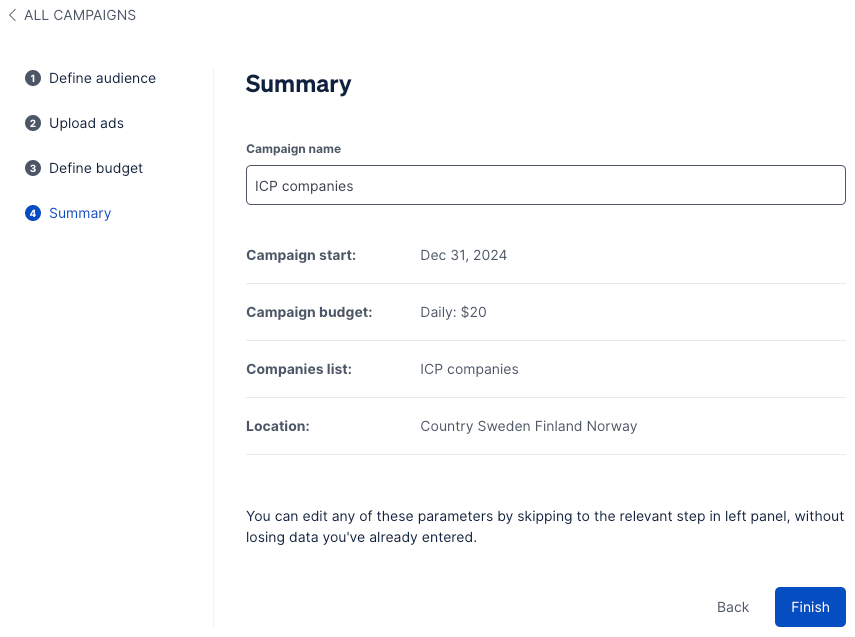This screenshot has height=637, width=855.
Task: Click the Campaign start date Dec 31, 2024
Action: tap(463, 255)
